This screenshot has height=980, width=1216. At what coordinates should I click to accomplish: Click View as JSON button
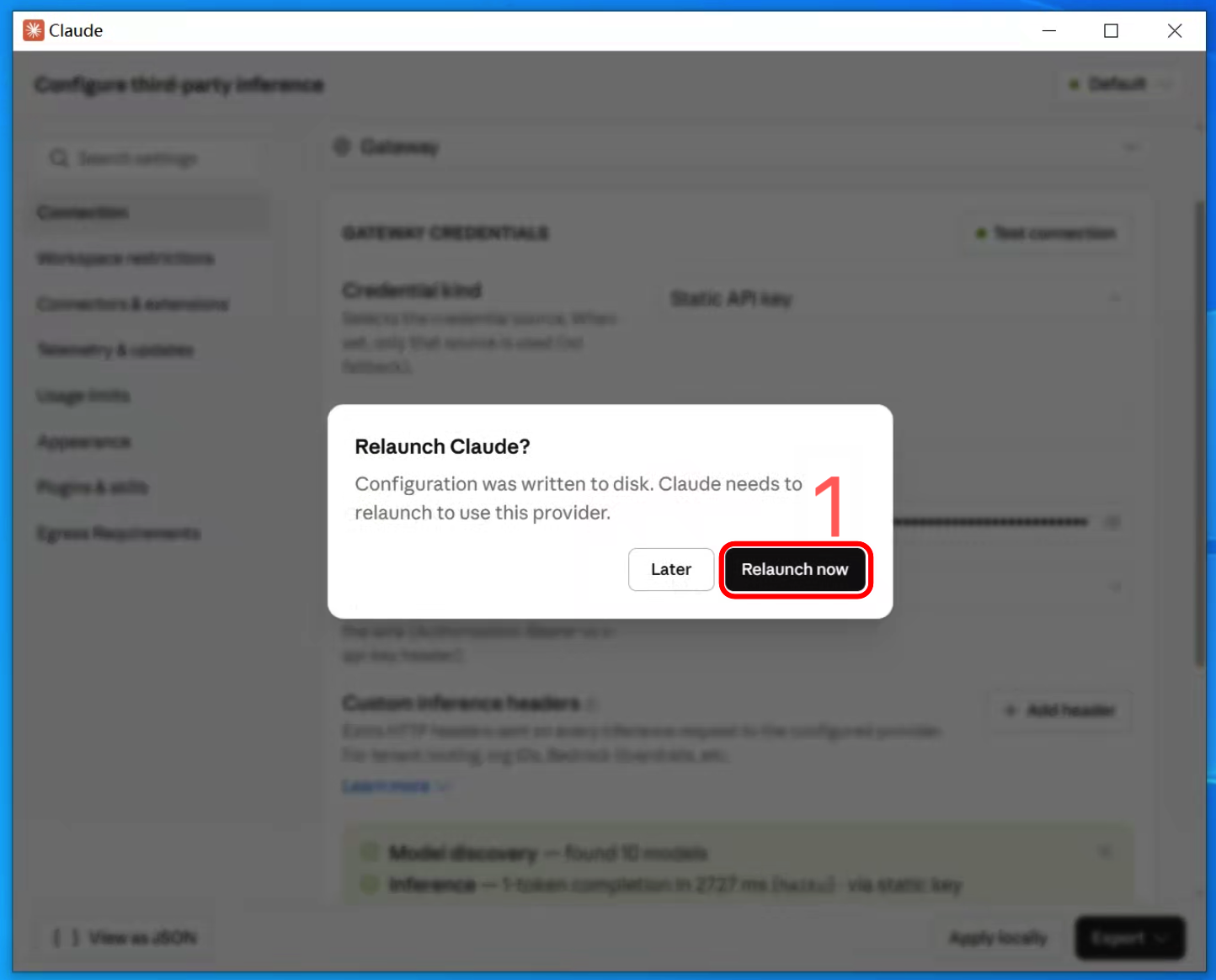[x=125, y=938]
